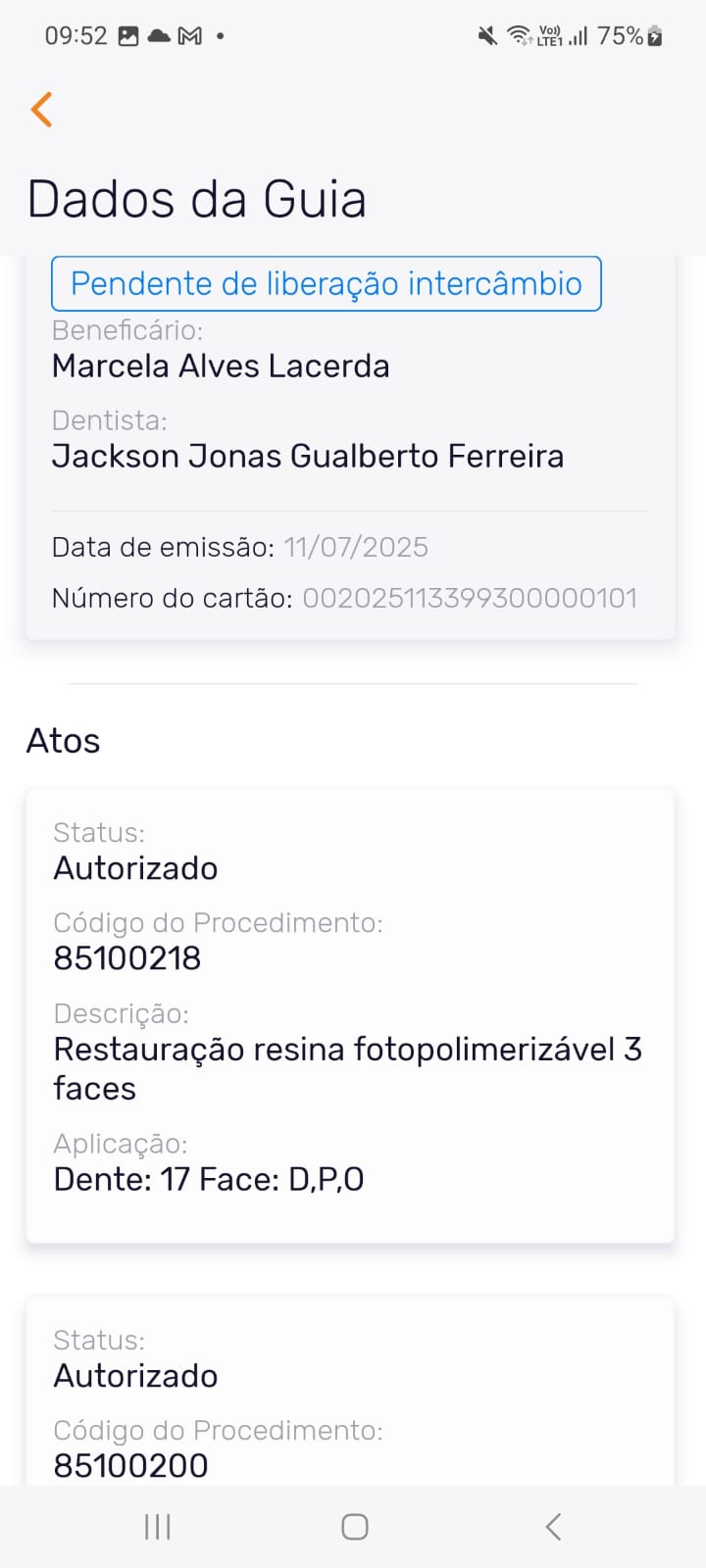Tap the gallery image notification icon
The height and width of the screenshot is (1568, 706).
pyautogui.click(x=128, y=36)
